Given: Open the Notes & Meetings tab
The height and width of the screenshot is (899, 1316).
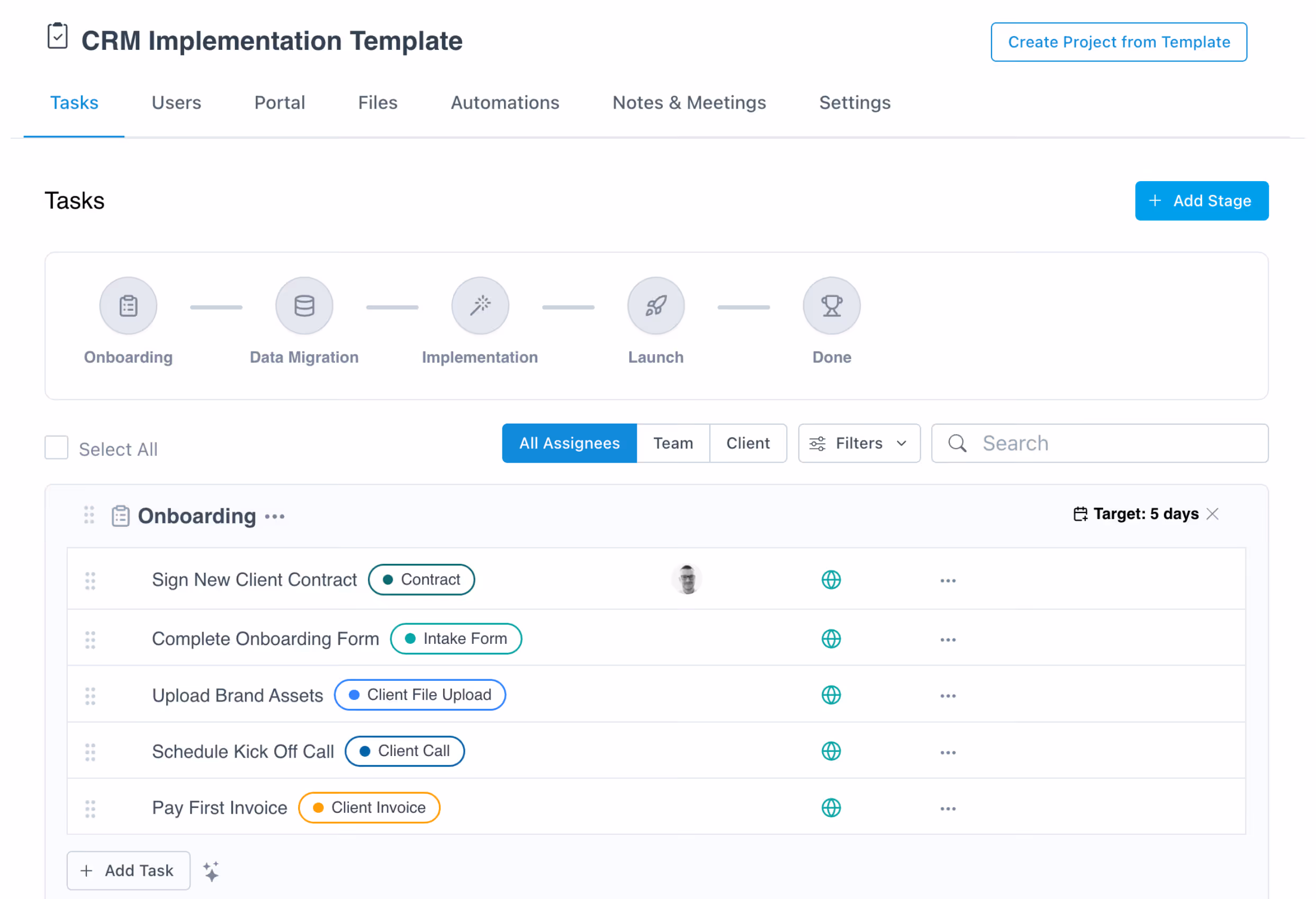Looking at the screenshot, I should (689, 103).
